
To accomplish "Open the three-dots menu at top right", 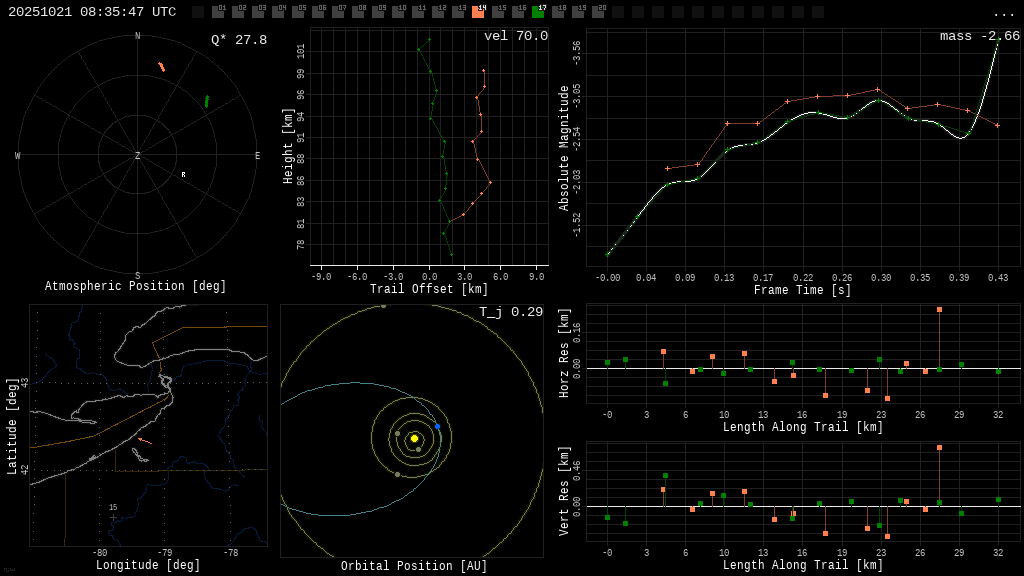I will [1003, 13].
